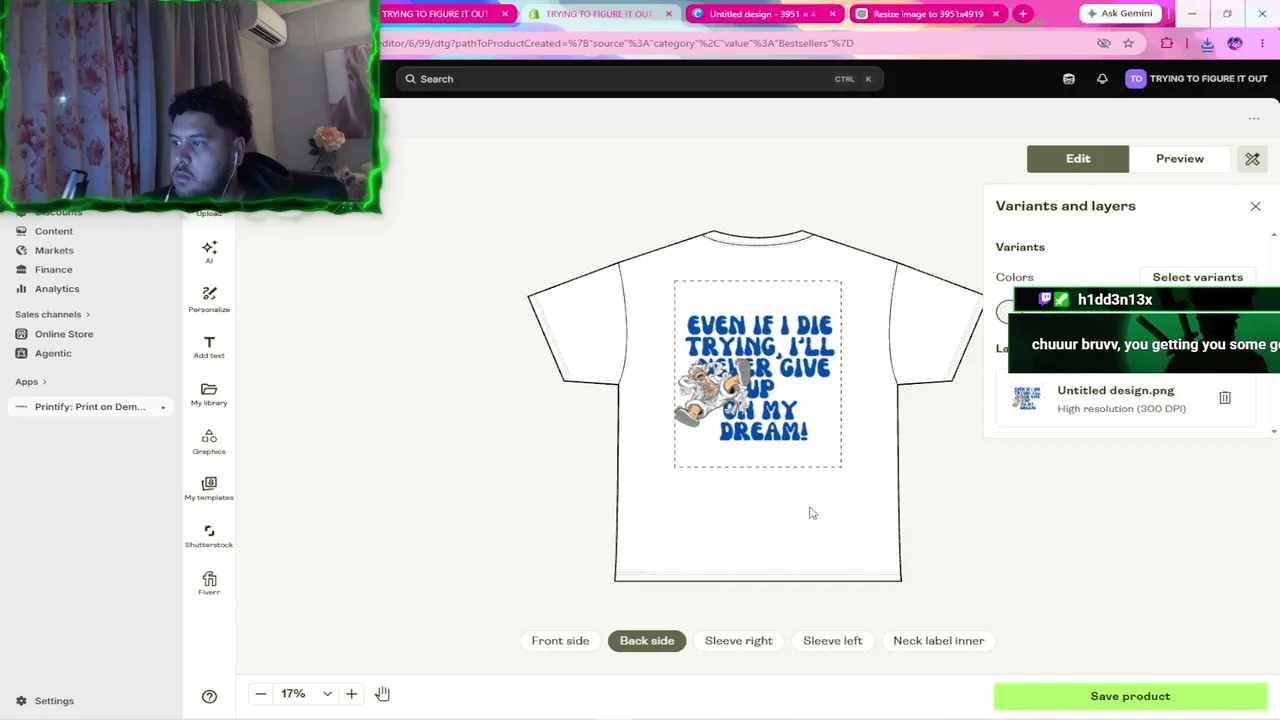This screenshot has height=720, width=1280.
Task: Open the Content page
Action: (54, 231)
